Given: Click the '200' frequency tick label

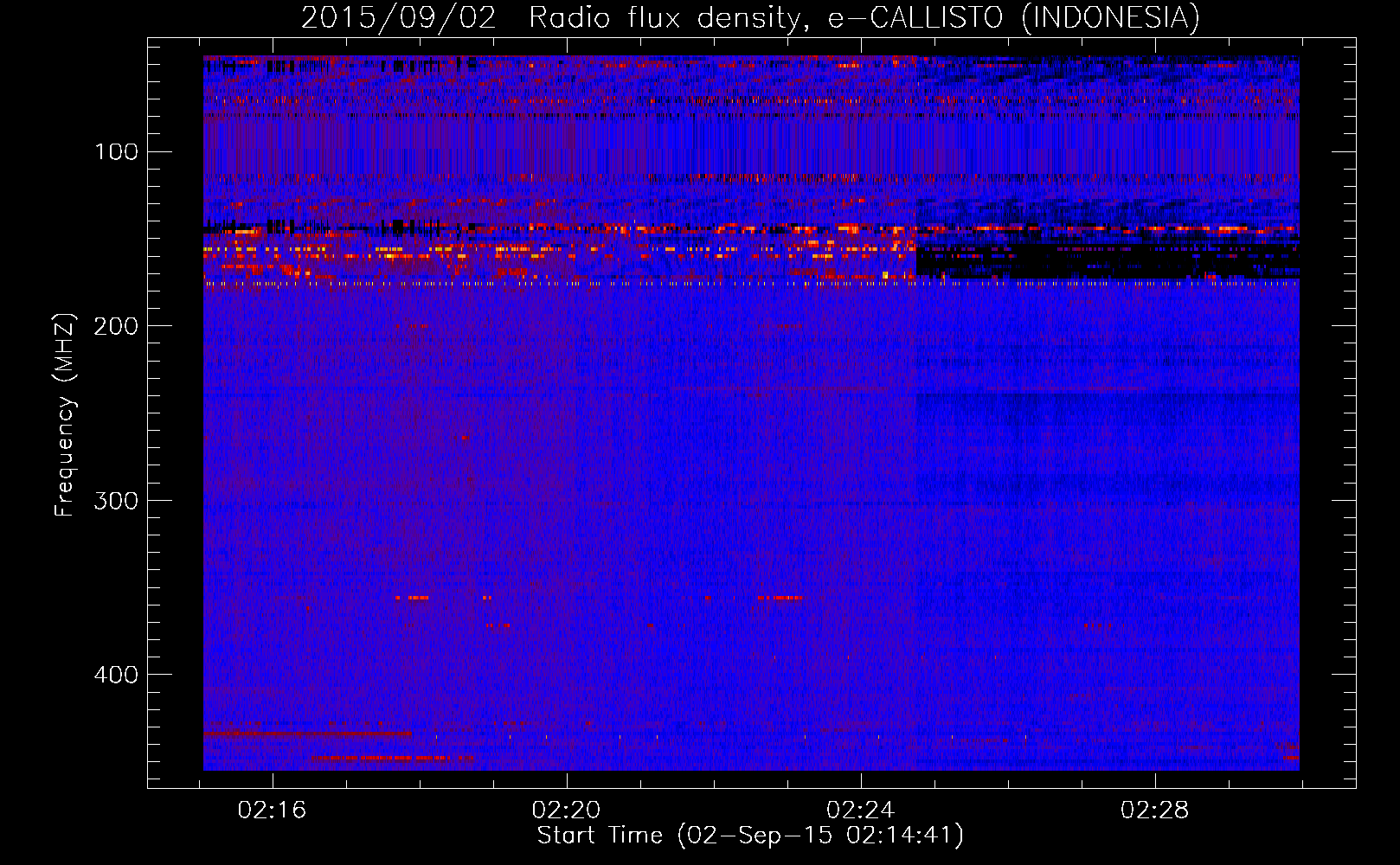Looking at the screenshot, I should coord(116,326).
